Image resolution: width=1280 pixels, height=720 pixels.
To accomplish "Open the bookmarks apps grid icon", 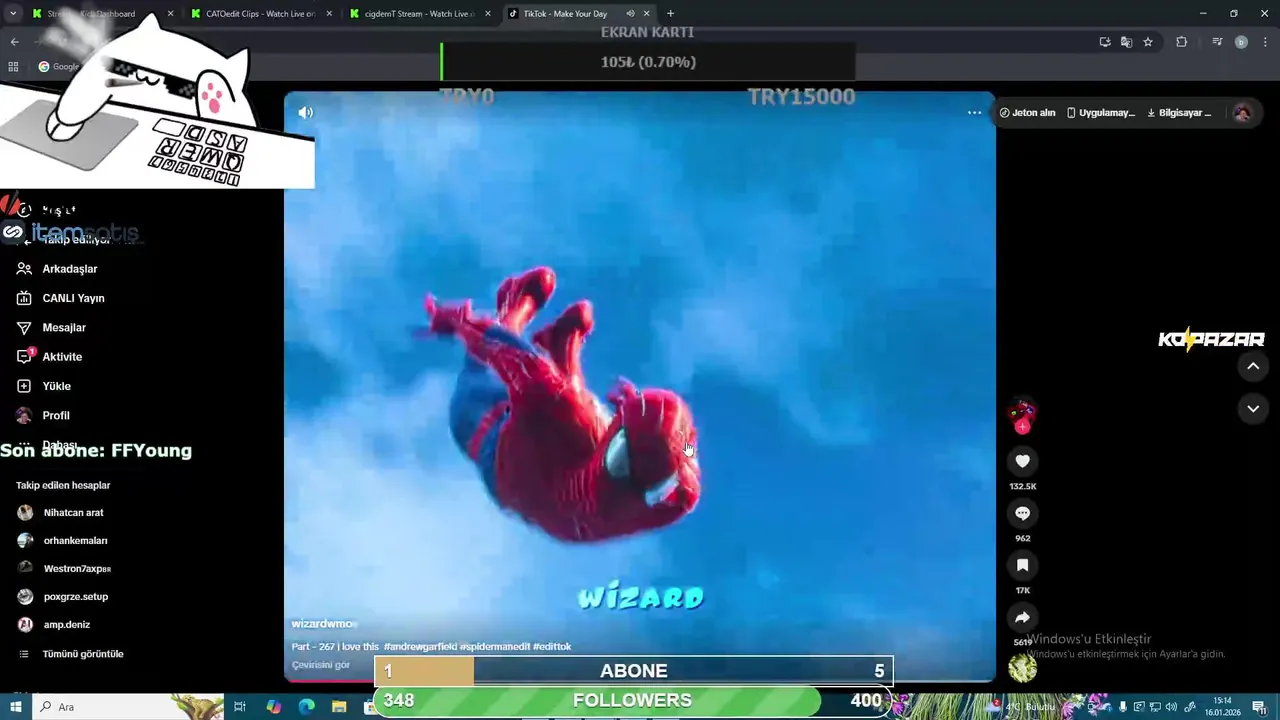I will [13, 67].
